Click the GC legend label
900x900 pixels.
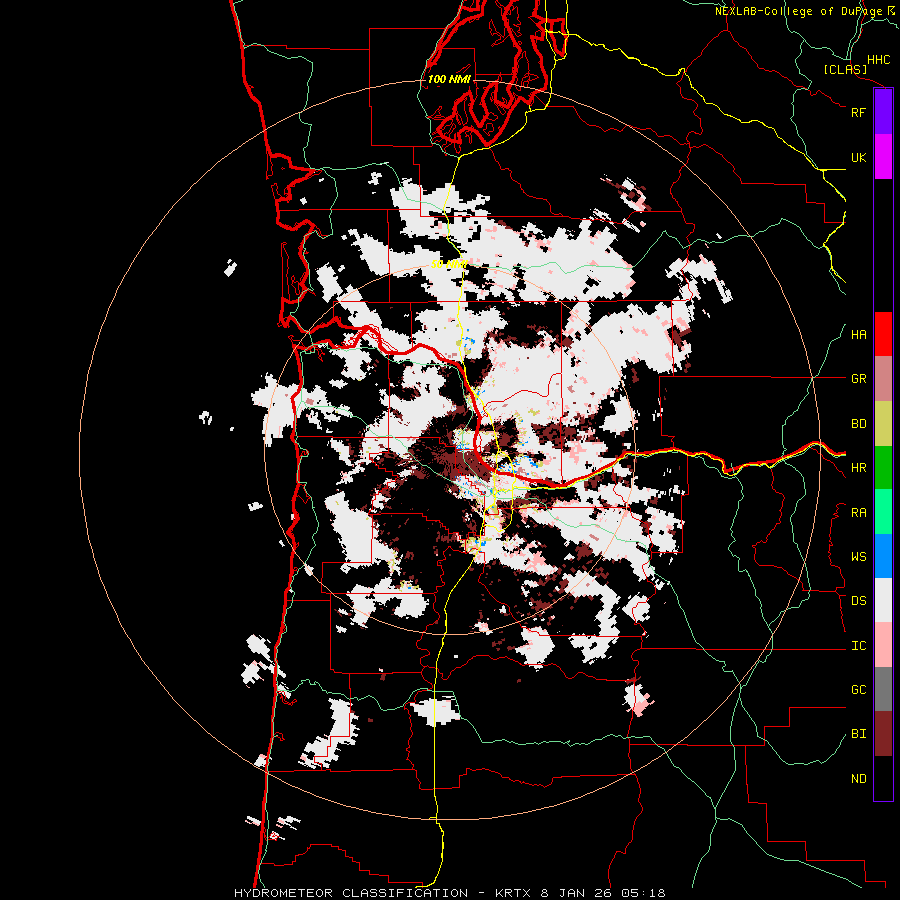tap(858, 690)
